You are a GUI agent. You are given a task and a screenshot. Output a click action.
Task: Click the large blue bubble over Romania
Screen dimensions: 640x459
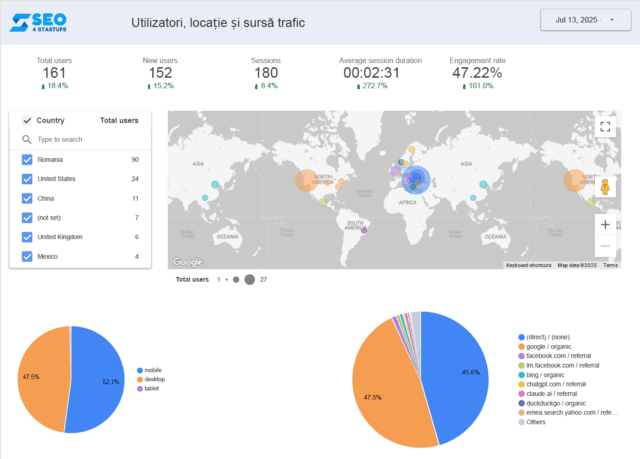(415, 181)
